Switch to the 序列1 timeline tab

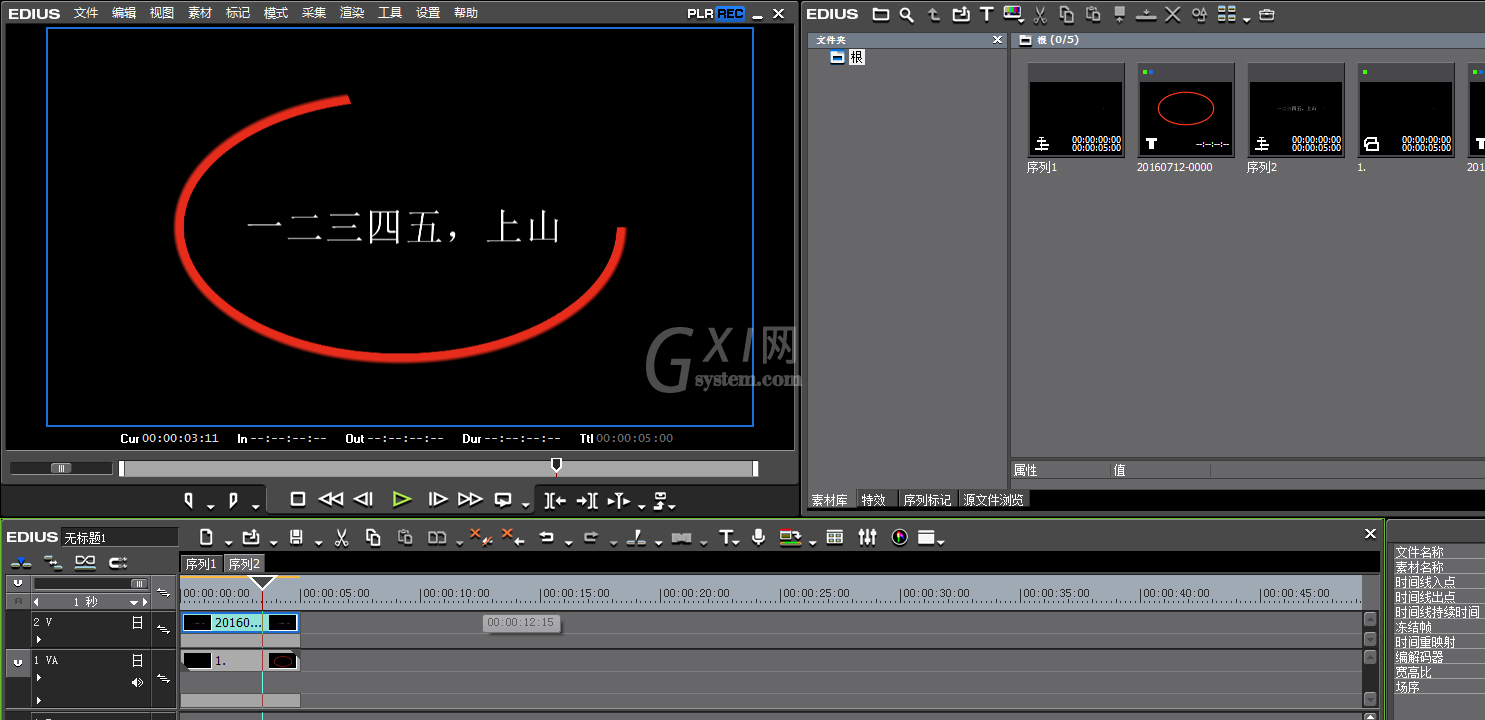coord(201,564)
